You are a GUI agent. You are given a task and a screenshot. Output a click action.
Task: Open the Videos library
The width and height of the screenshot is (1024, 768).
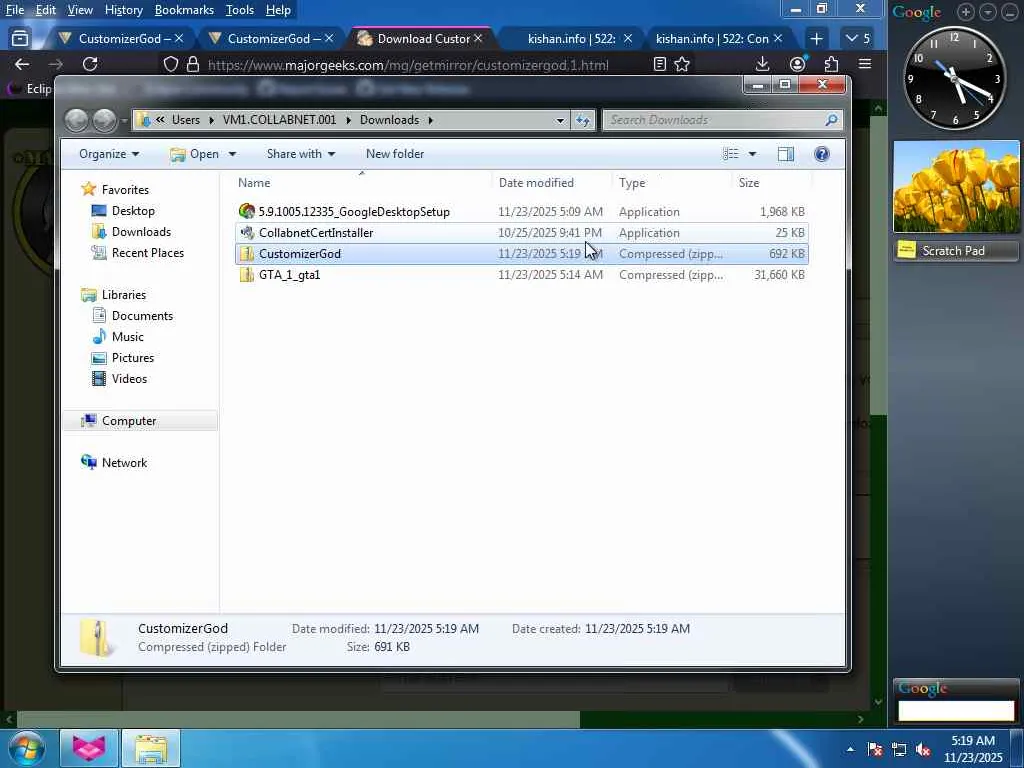129,379
